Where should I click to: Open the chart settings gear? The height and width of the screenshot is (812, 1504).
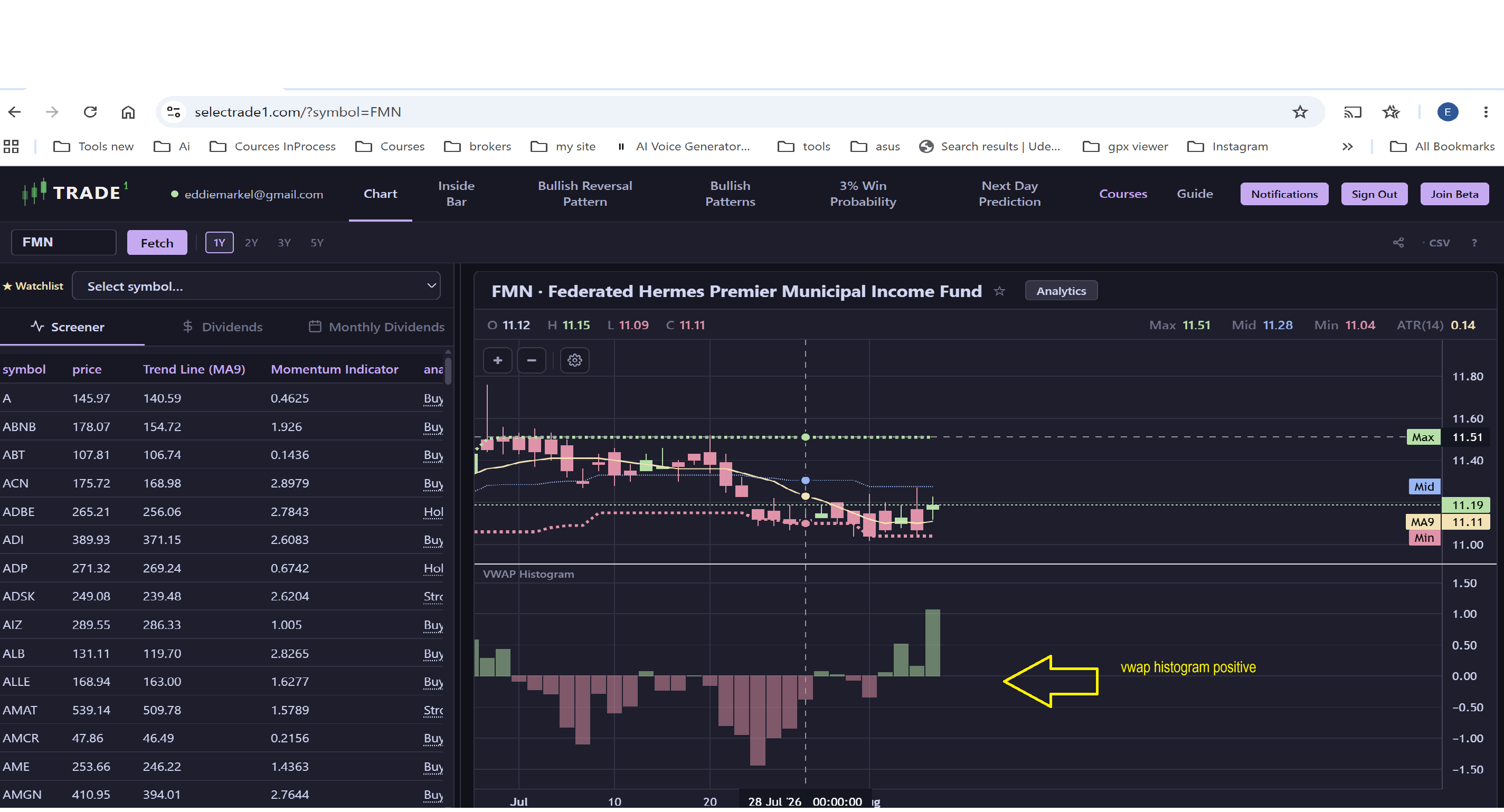point(574,360)
